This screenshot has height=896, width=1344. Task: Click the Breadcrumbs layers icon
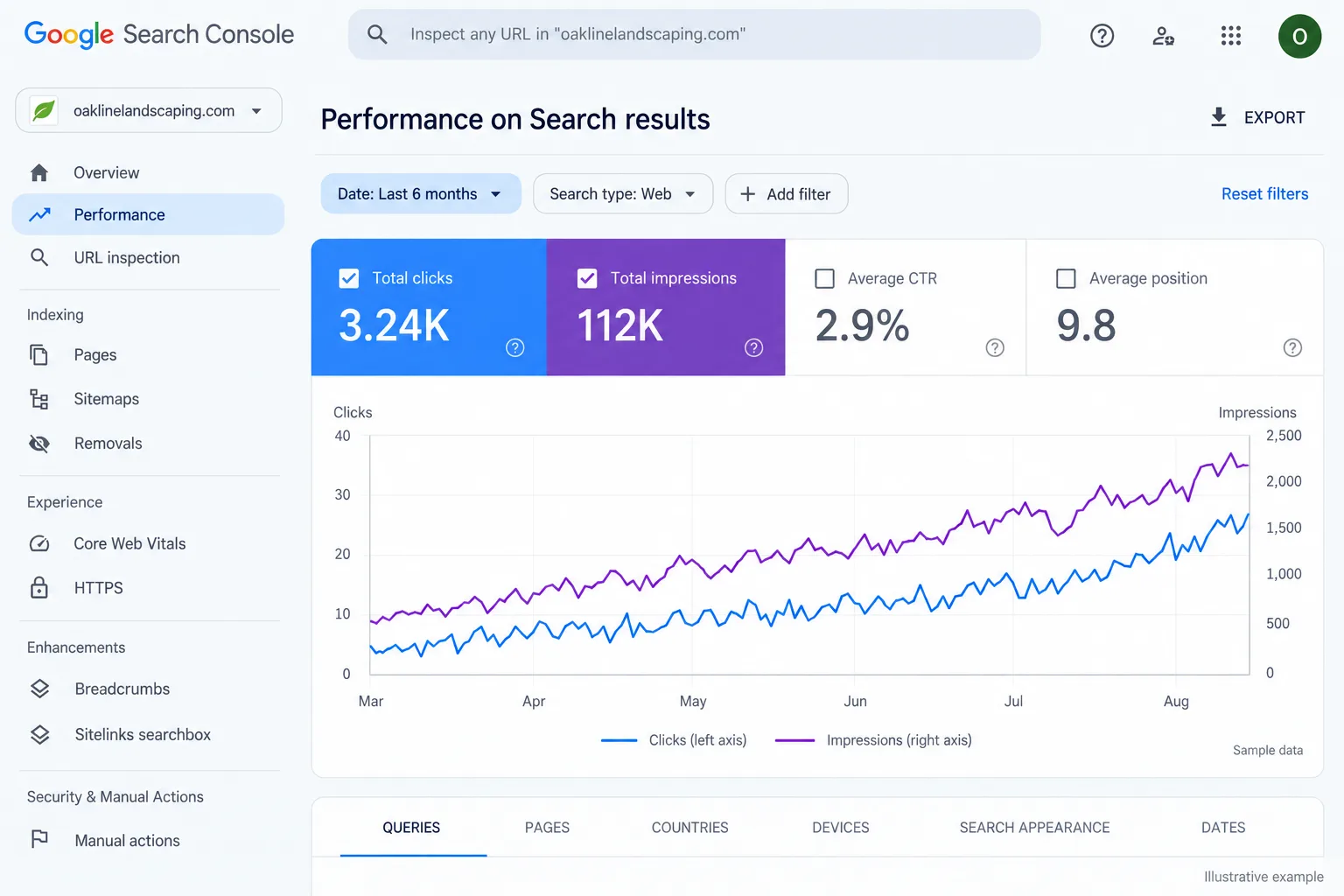point(39,689)
